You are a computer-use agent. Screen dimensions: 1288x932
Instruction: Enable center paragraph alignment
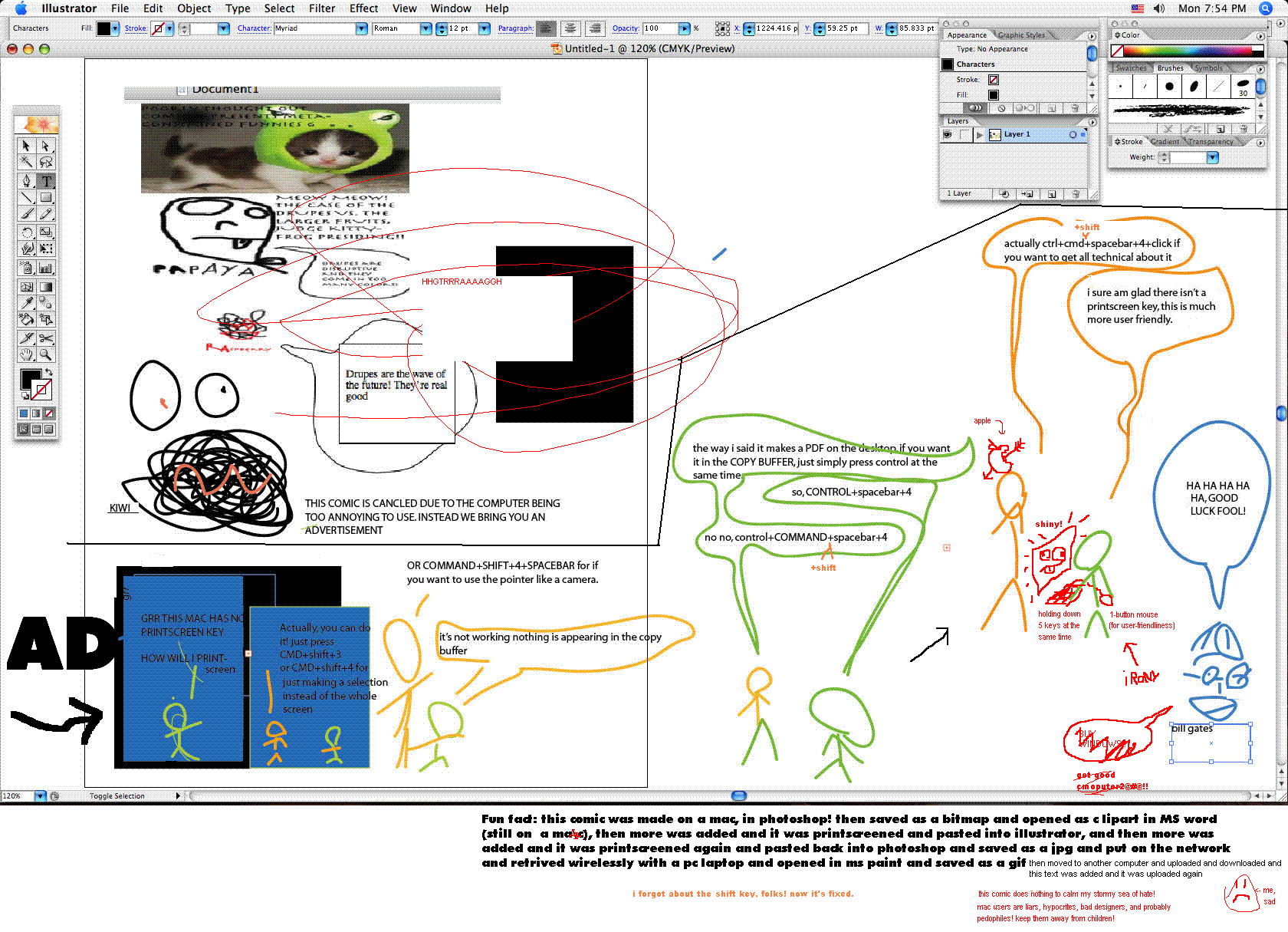570,28
